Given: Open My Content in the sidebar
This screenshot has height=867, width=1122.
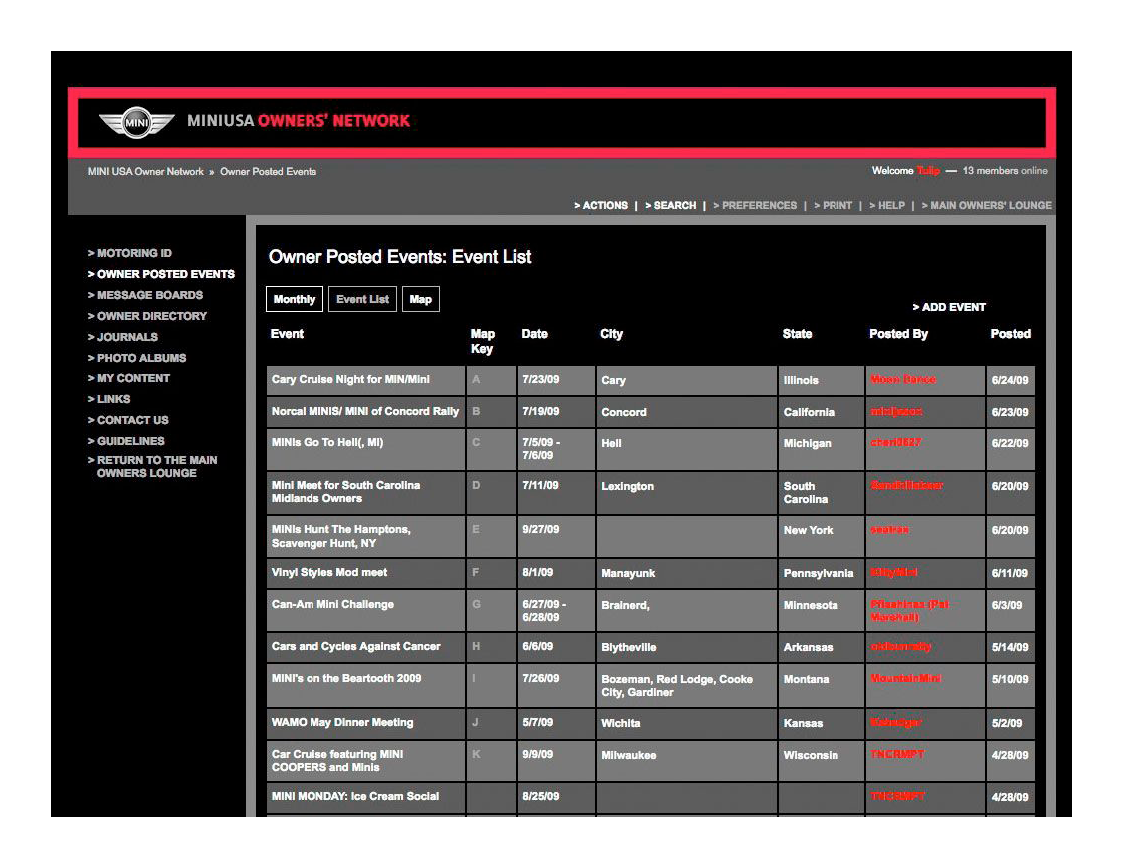Looking at the screenshot, I should click(129, 378).
